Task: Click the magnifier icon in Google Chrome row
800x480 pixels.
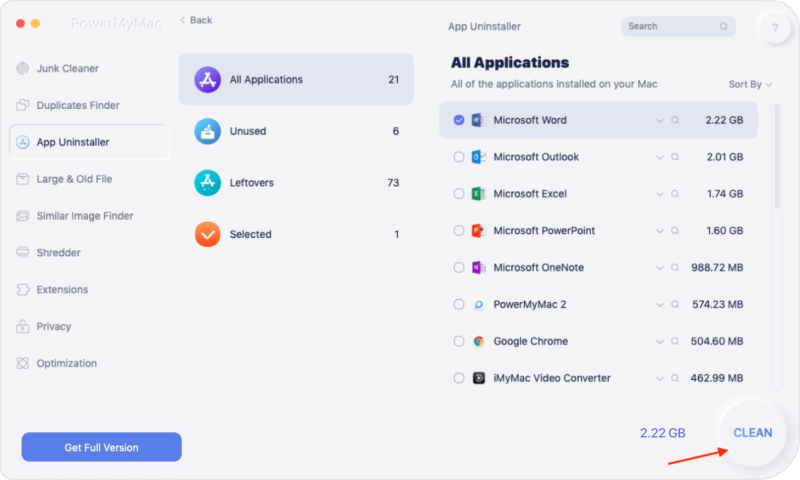Action: pos(674,341)
